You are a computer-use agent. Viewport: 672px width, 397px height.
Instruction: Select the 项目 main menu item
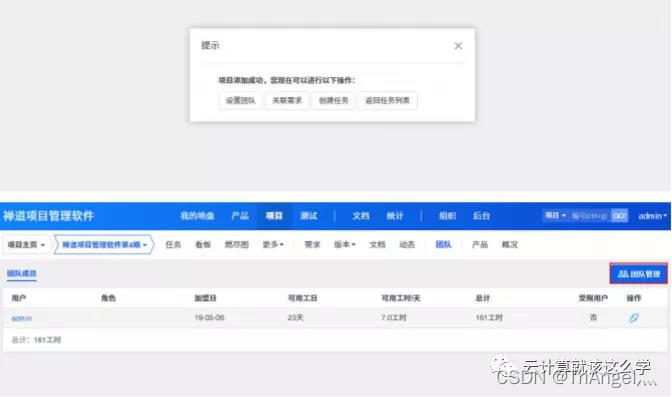click(274, 216)
